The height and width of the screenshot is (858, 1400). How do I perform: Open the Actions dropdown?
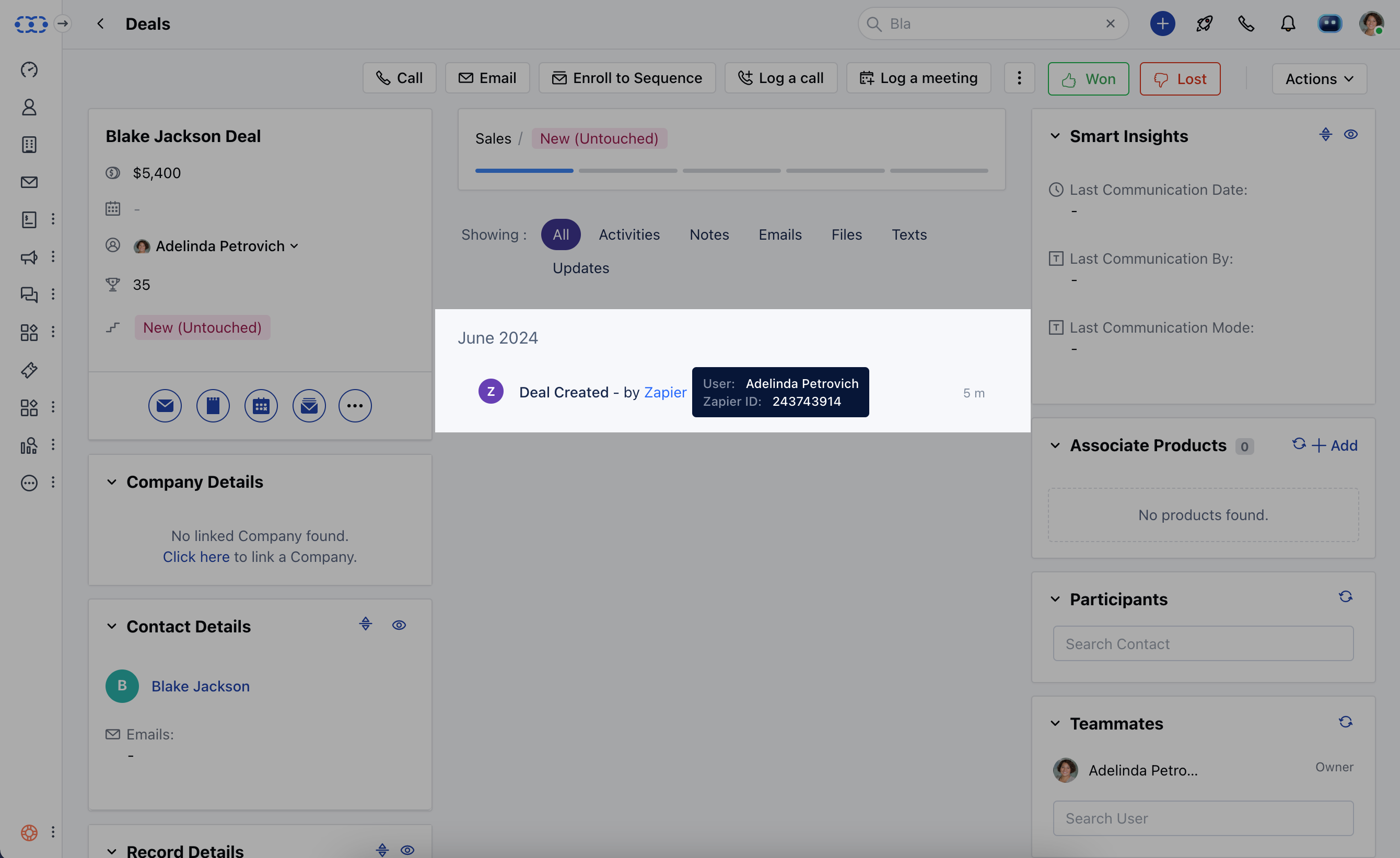(x=1320, y=78)
